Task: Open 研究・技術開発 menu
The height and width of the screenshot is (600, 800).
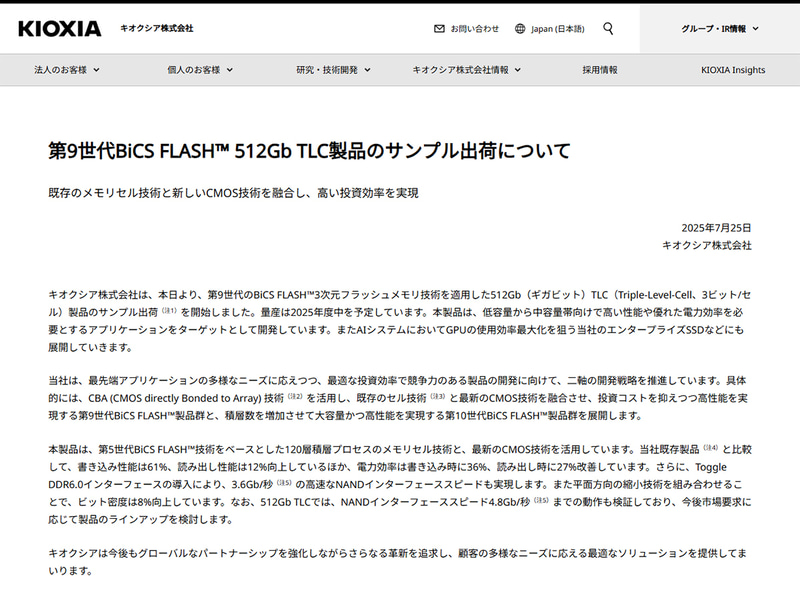Action: 334,70
